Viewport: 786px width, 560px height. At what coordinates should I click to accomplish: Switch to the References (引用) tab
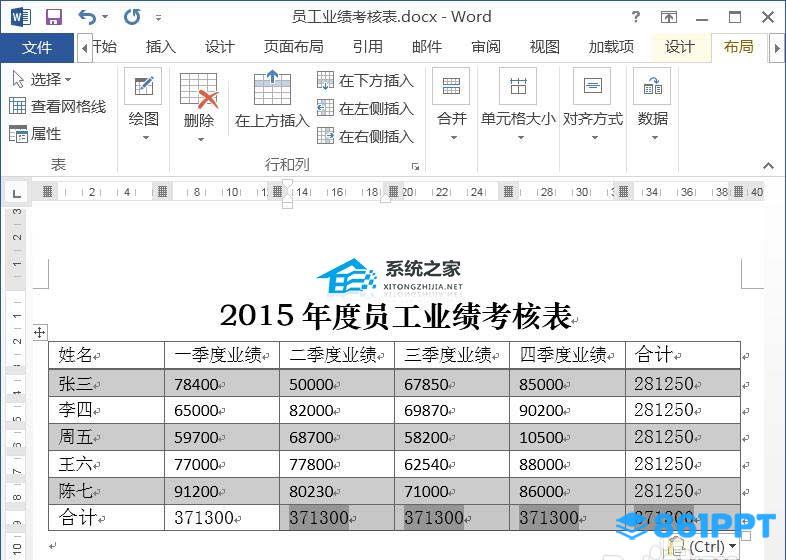[x=367, y=47]
